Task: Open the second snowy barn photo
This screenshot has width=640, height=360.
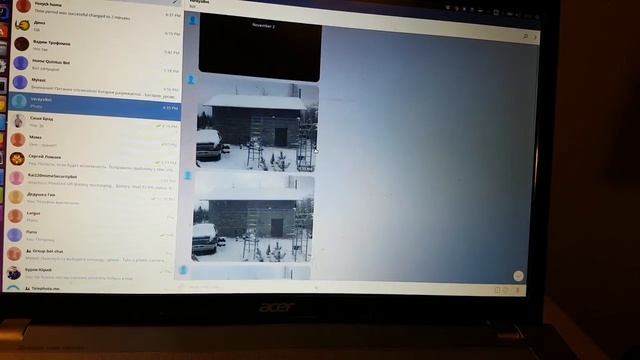Action: click(253, 219)
